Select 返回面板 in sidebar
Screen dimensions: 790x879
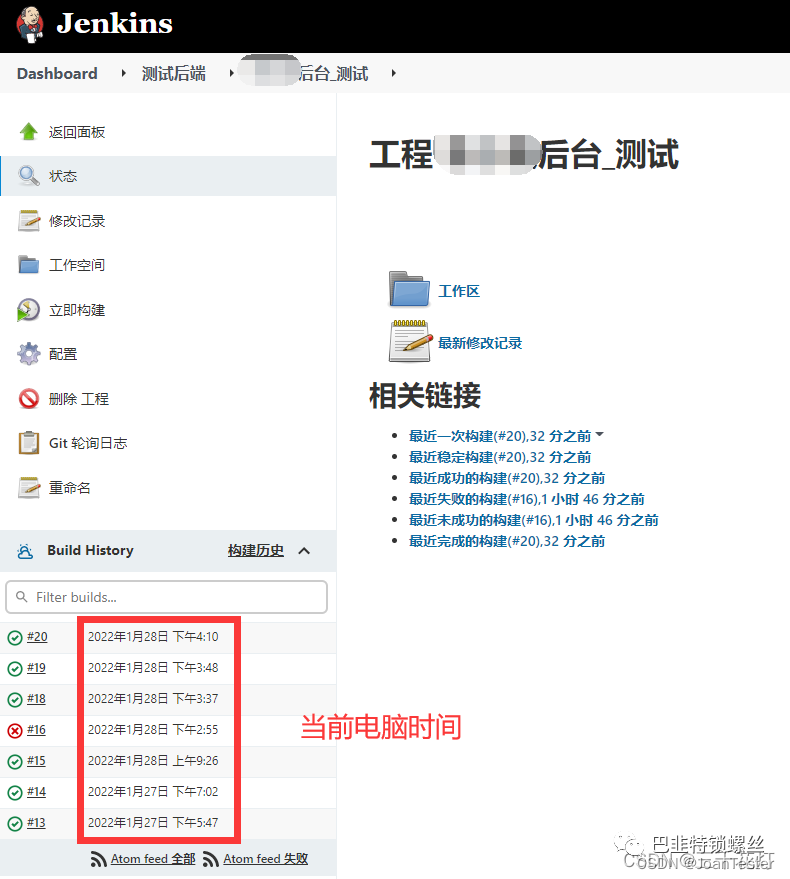pos(77,132)
